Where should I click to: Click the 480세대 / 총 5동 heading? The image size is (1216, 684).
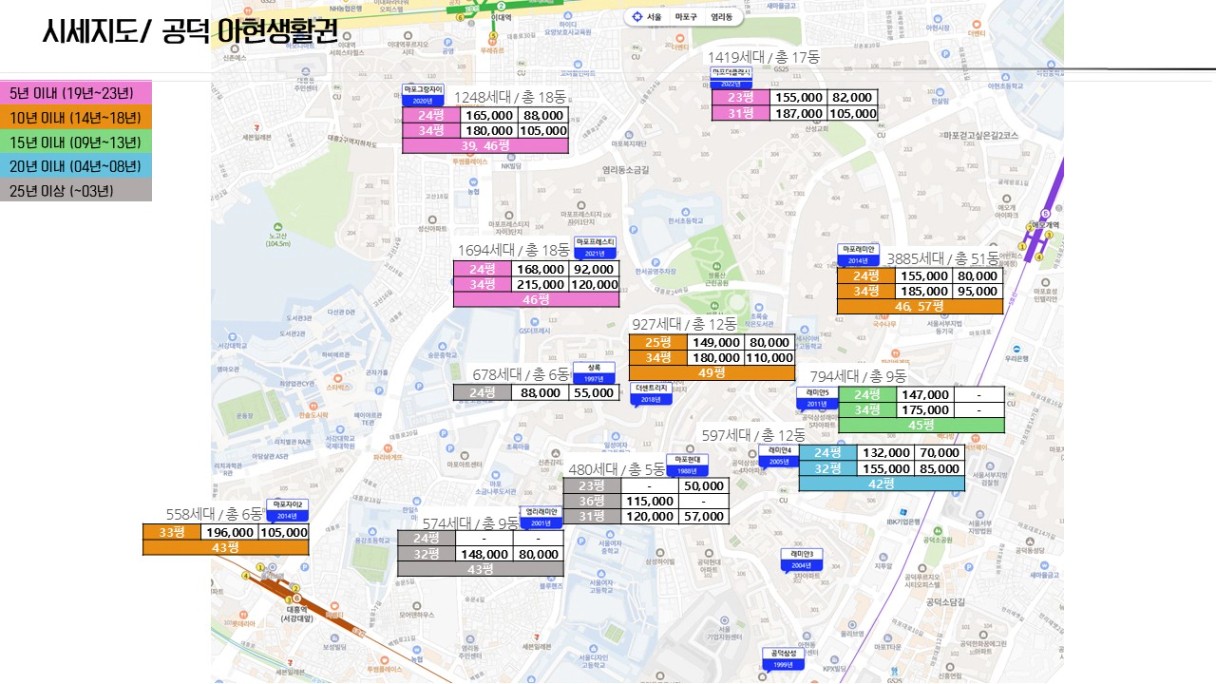[x=616, y=469]
